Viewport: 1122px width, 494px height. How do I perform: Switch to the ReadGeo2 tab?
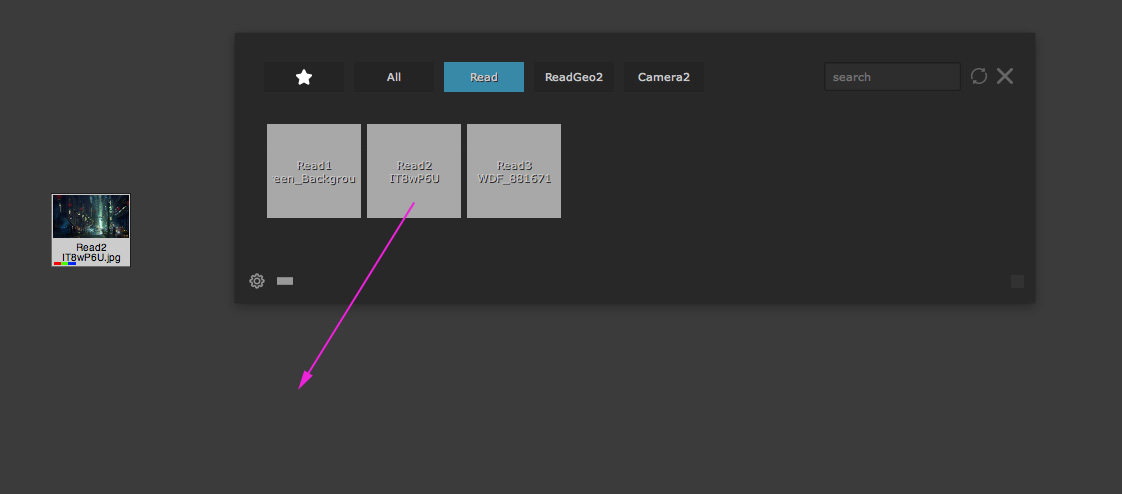574,77
